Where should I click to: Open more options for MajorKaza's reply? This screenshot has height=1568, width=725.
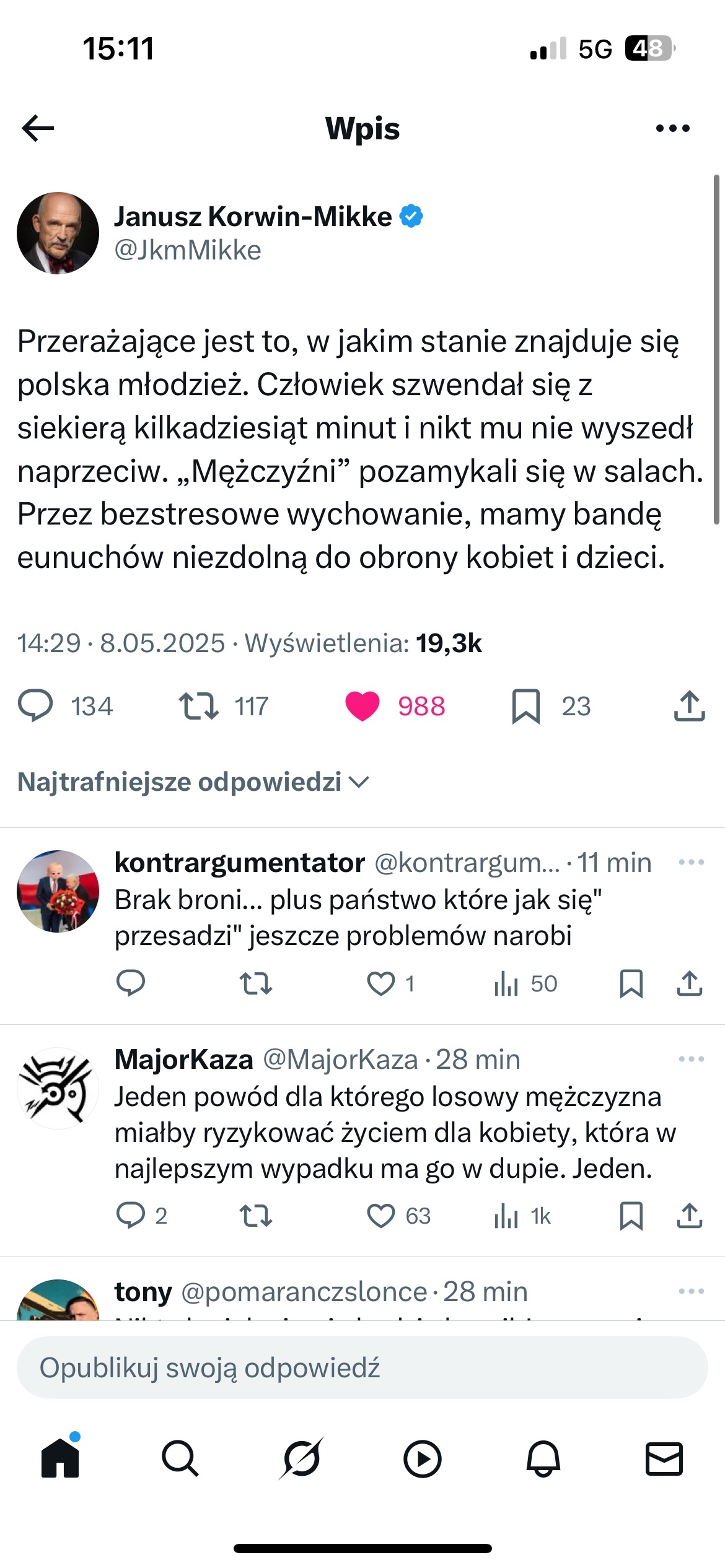click(691, 1059)
